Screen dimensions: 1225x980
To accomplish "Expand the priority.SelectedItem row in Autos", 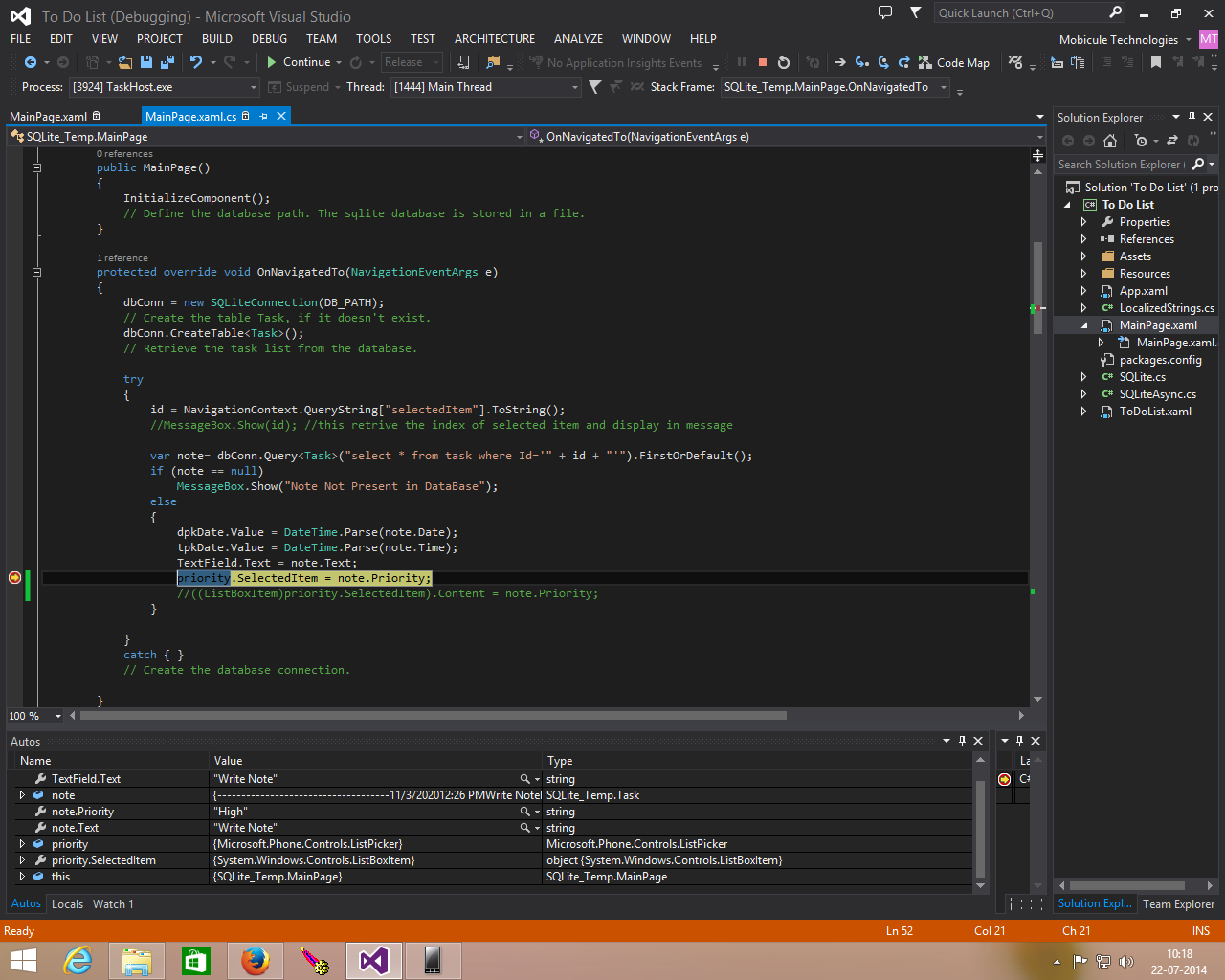I will [x=22, y=860].
